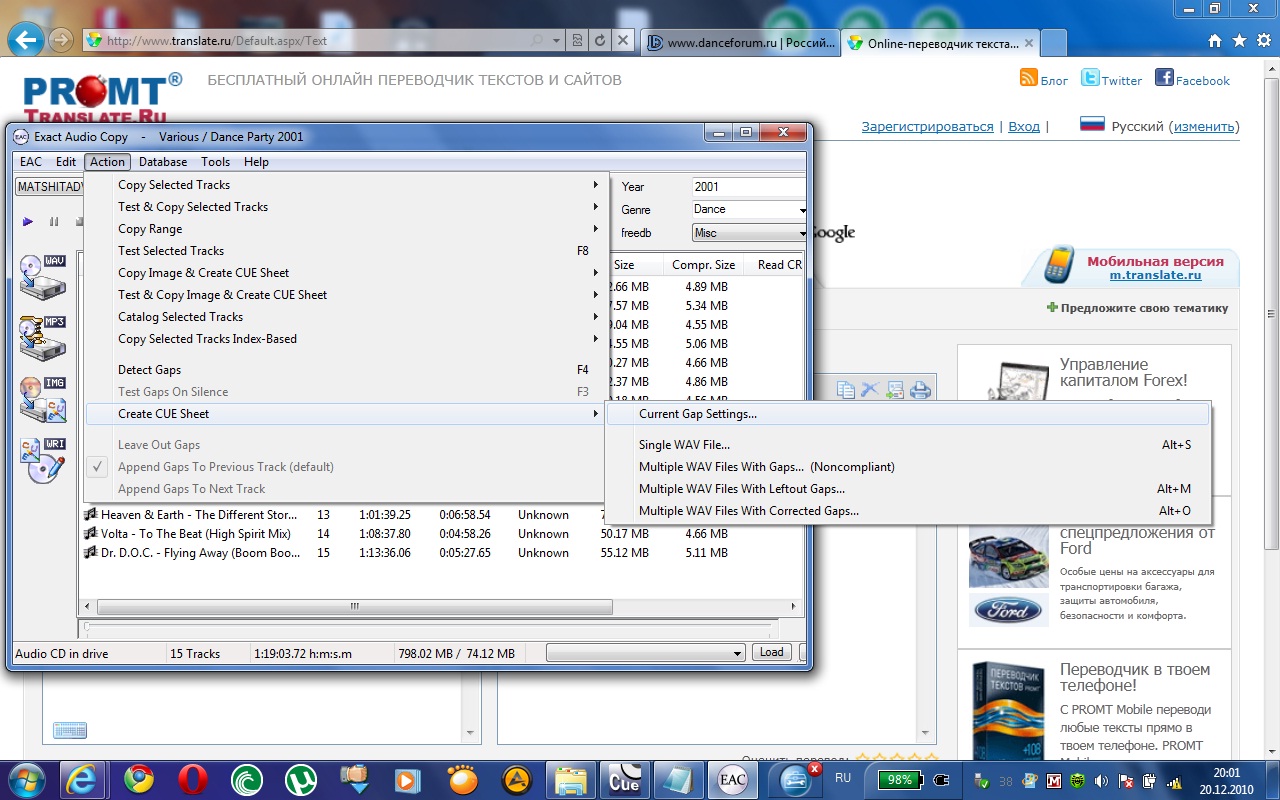Click the browser refresh icon

[x=600, y=41]
